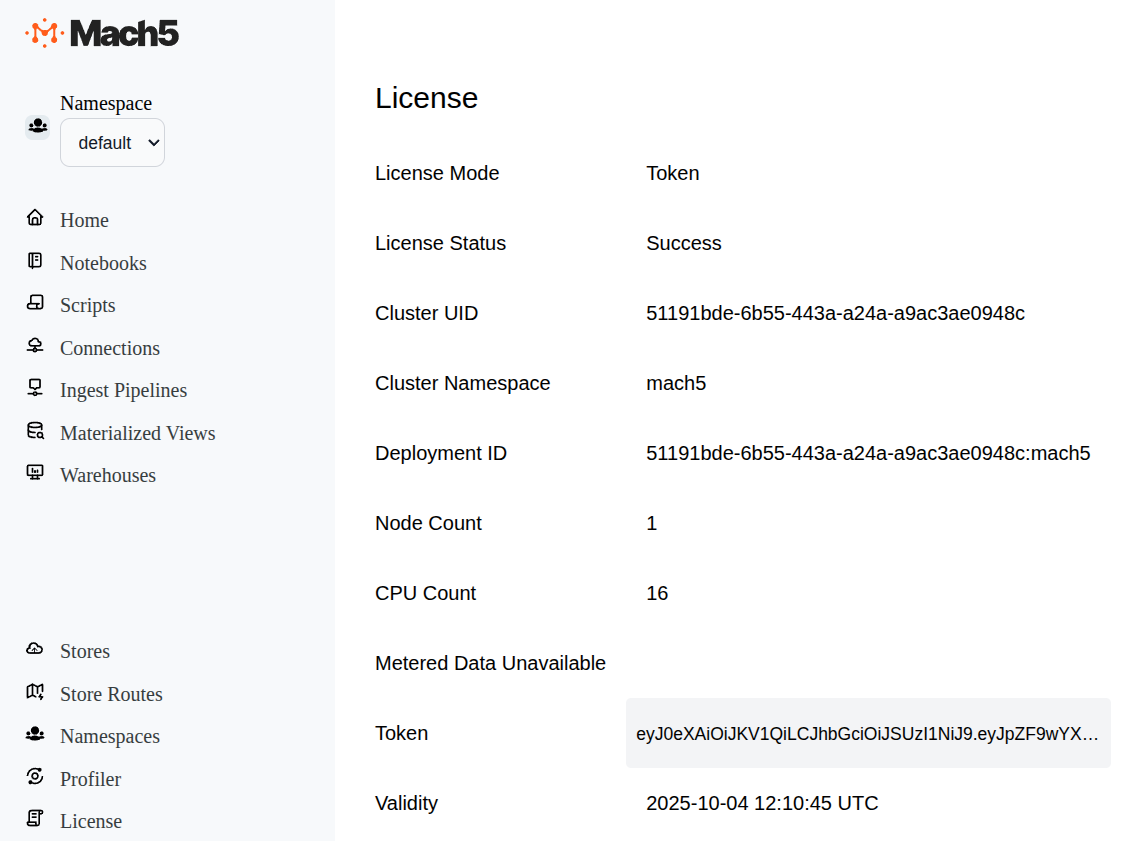The width and height of the screenshot is (1133, 841).
Task: Open Store Routes from the sidebar
Action: tap(111, 694)
